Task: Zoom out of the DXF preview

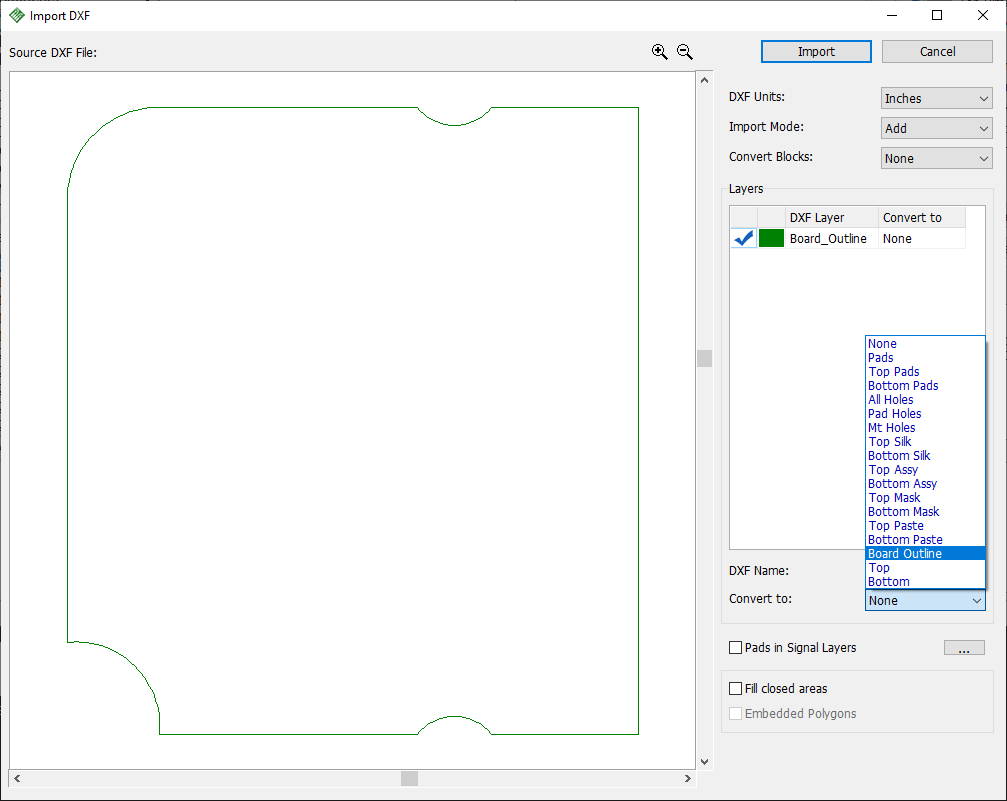Action: [685, 52]
